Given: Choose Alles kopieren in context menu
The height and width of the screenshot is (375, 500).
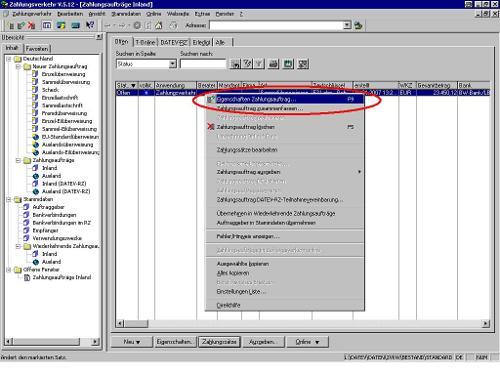Looking at the screenshot, I should (285, 273).
